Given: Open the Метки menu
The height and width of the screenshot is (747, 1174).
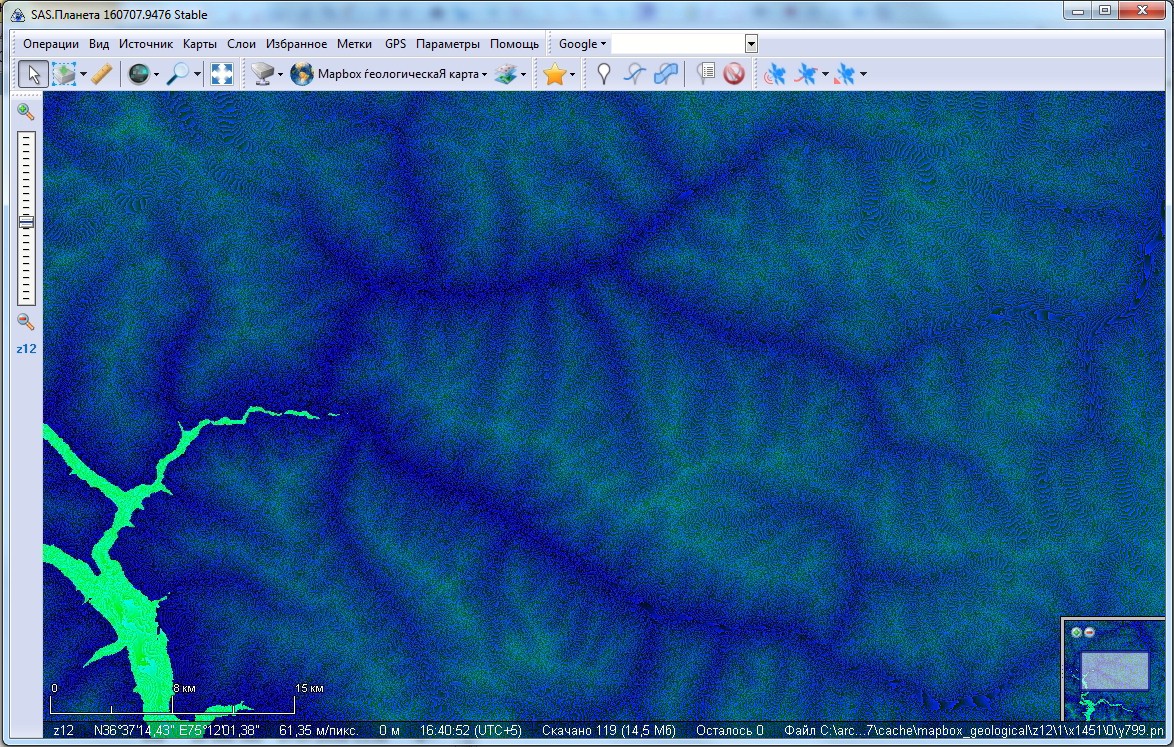Looking at the screenshot, I should 354,44.
